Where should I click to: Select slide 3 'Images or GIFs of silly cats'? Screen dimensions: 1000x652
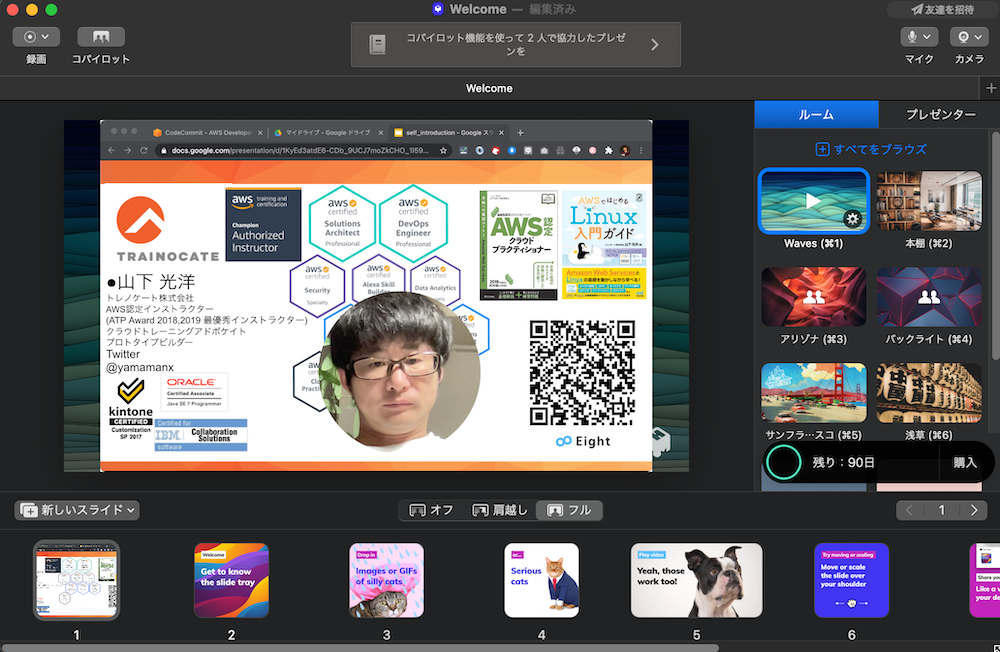click(x=386, y=580)
